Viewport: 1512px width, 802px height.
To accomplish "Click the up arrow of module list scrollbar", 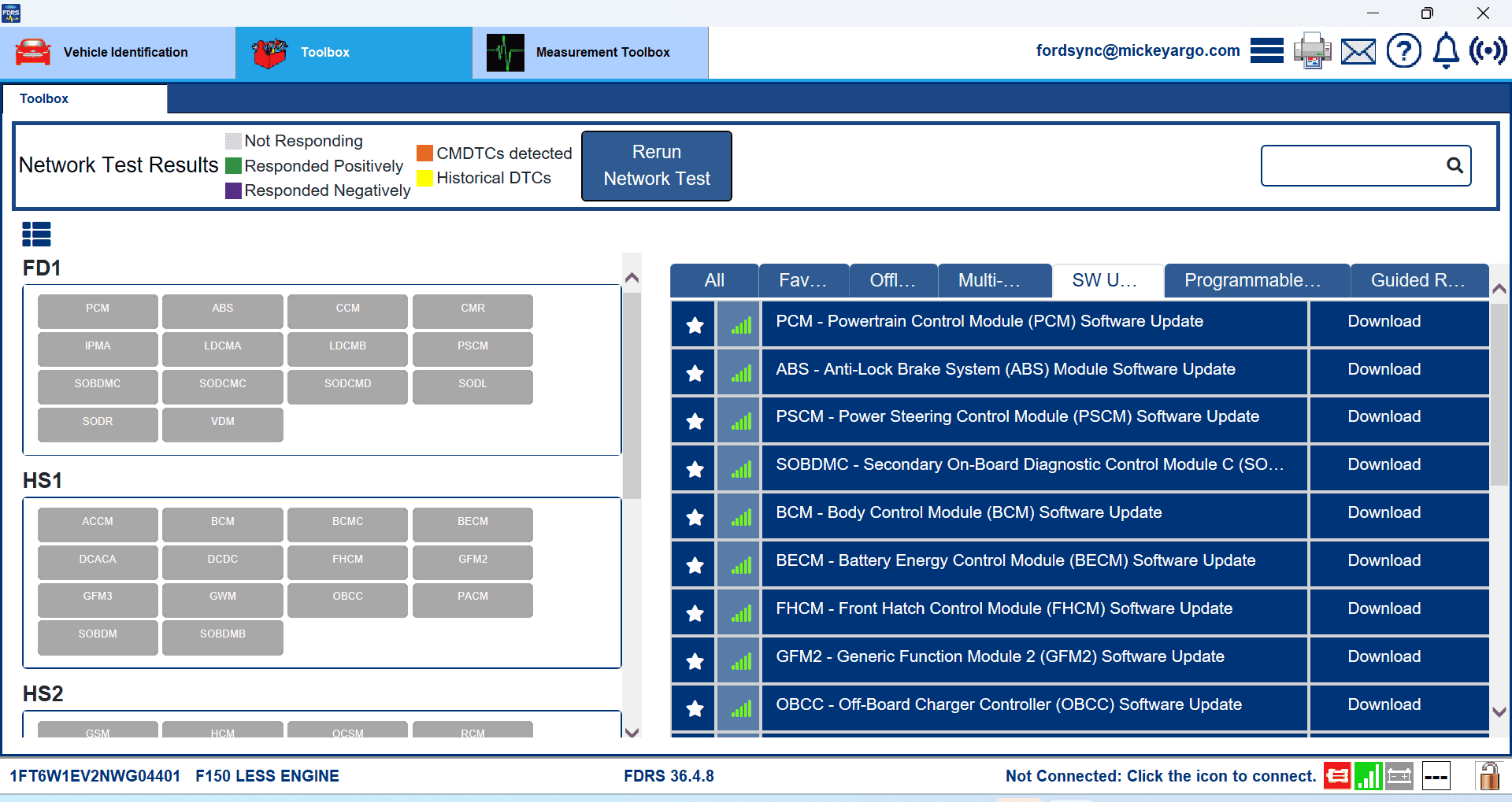I will click(632, 278).
